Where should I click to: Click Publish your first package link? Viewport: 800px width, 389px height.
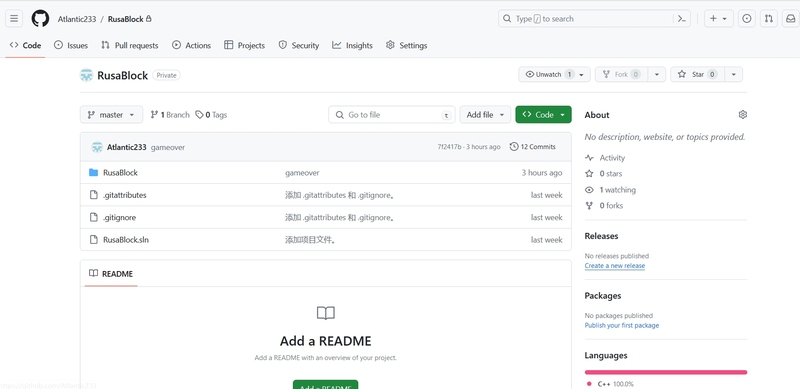point(621,325)
